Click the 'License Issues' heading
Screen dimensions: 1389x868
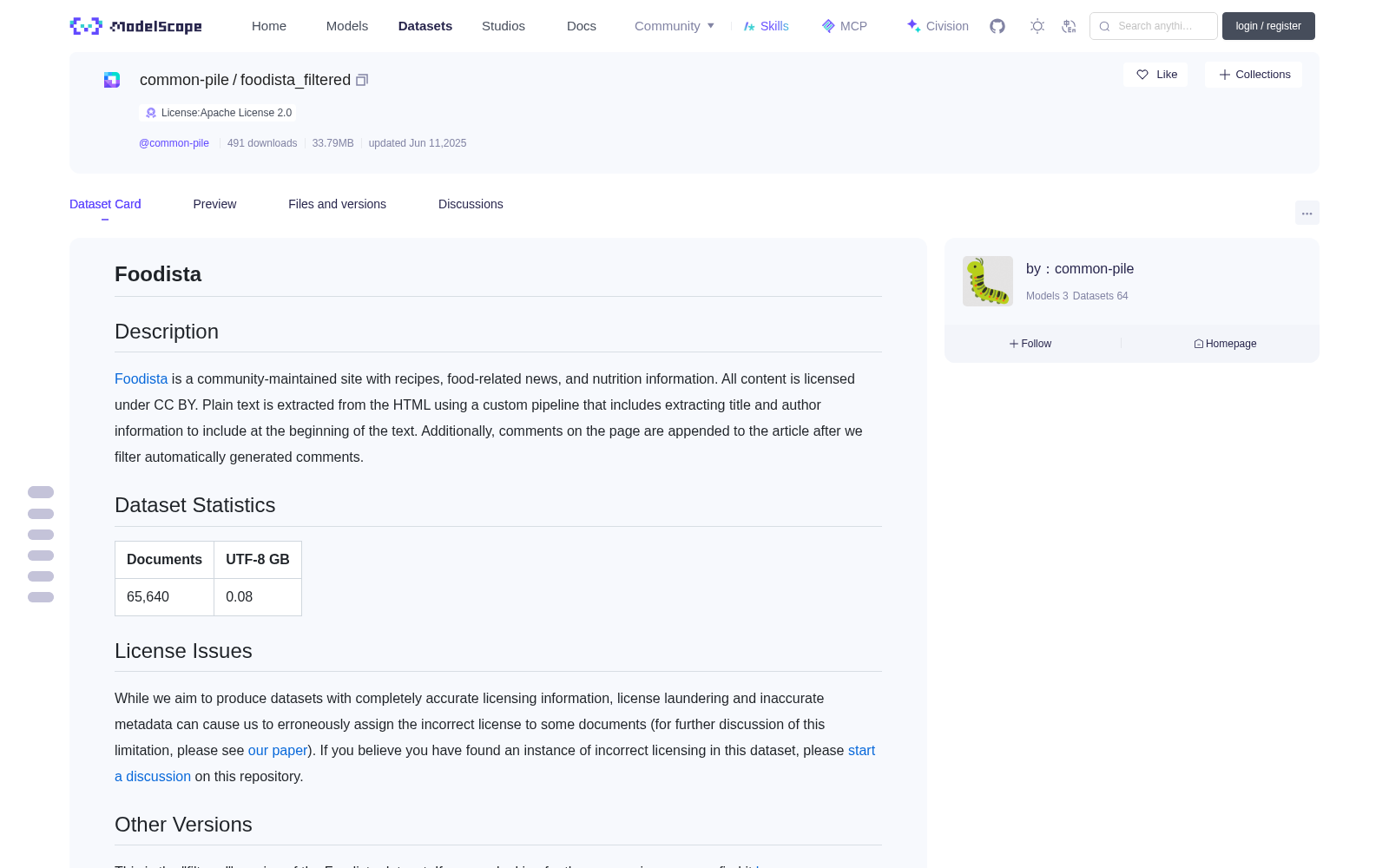(x=183, y=651)
